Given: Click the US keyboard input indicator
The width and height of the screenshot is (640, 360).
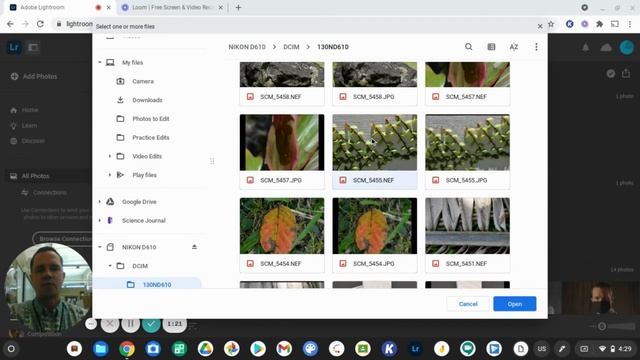Looking at the screenshot, I should [542, 349].
